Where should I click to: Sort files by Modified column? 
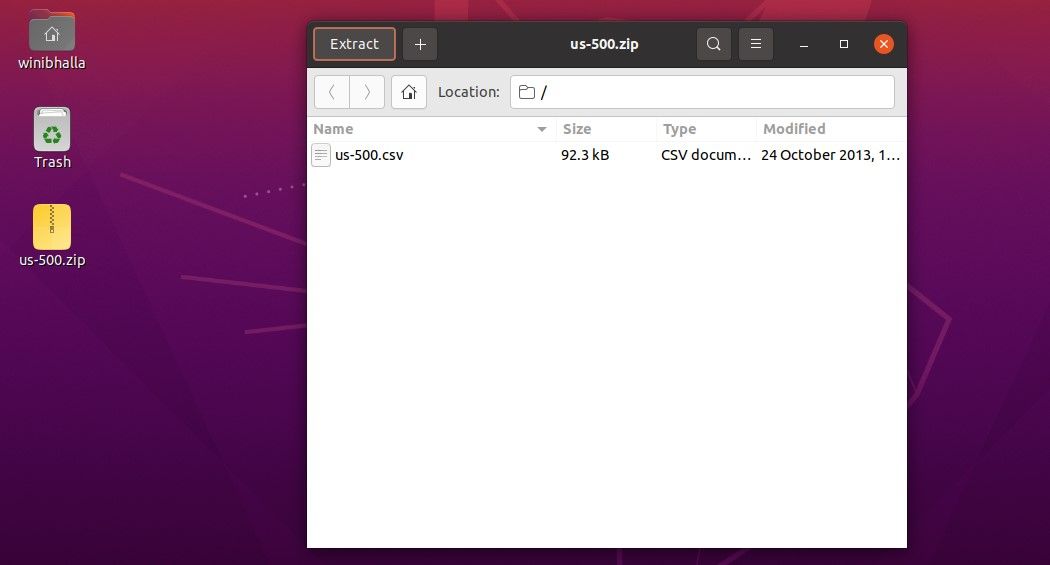coord(830,129)
